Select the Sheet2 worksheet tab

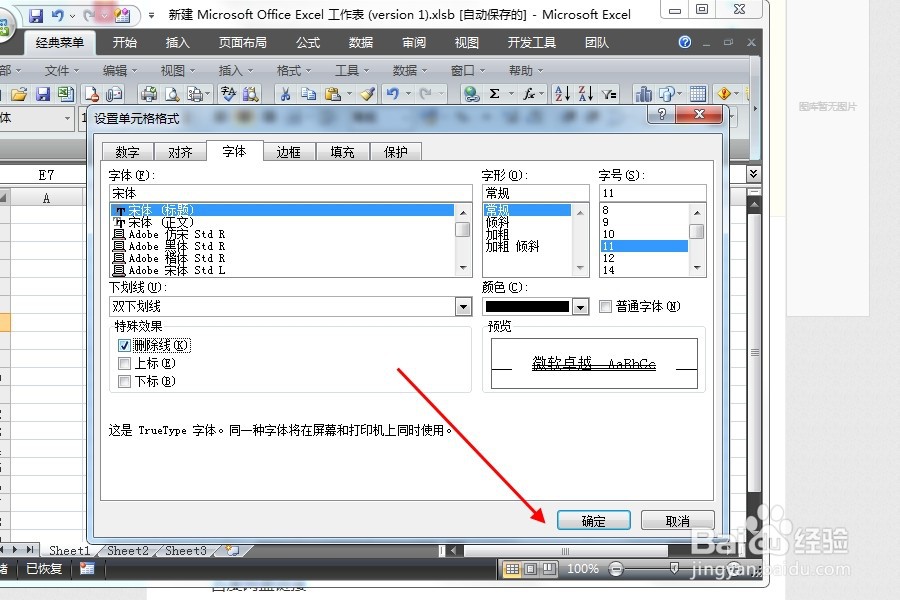[x=127, y=551]
